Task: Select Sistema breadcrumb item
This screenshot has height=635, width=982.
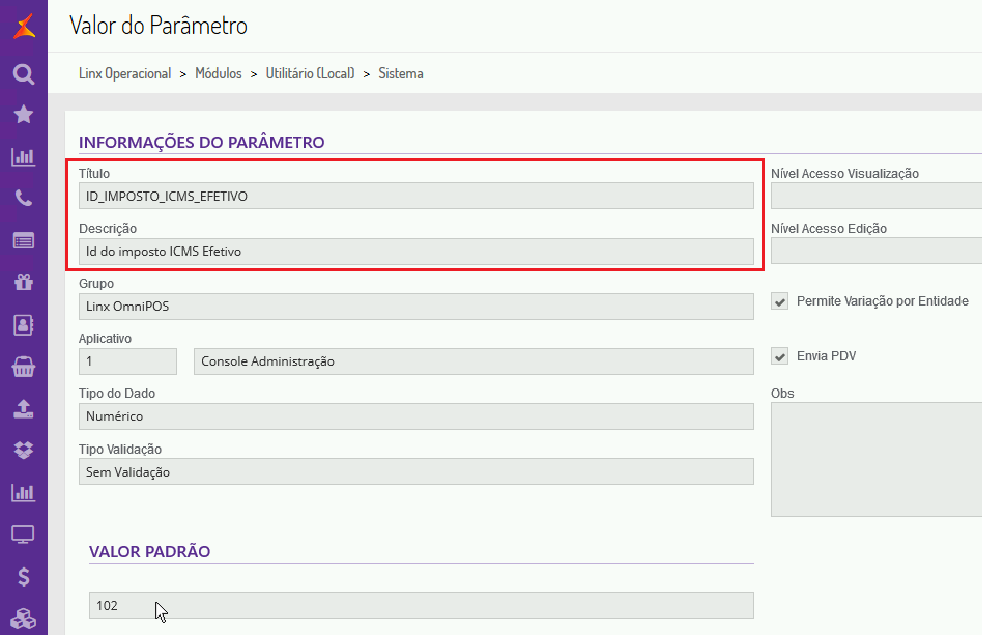Action: click(x=401, y=73)
